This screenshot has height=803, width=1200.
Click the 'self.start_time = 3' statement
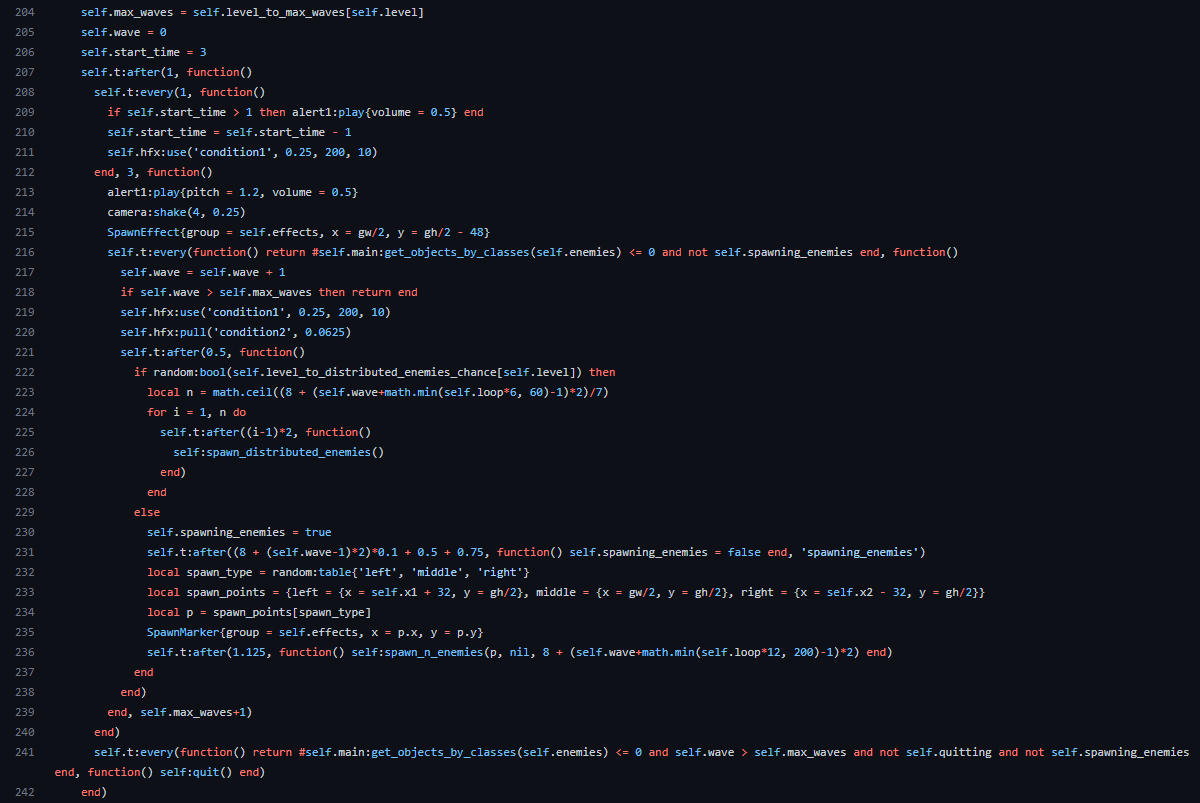[x=144, y=52]
